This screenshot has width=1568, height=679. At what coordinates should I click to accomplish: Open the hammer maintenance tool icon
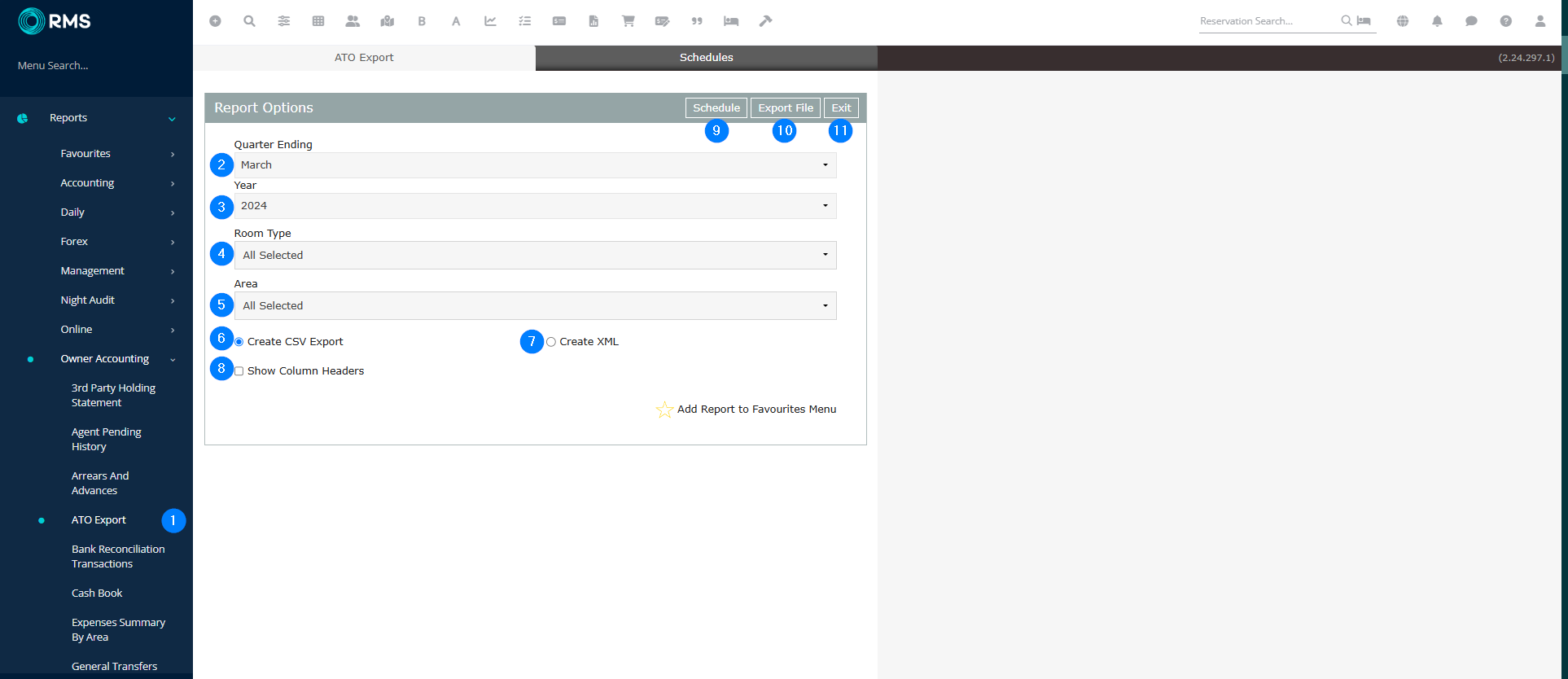765,21
